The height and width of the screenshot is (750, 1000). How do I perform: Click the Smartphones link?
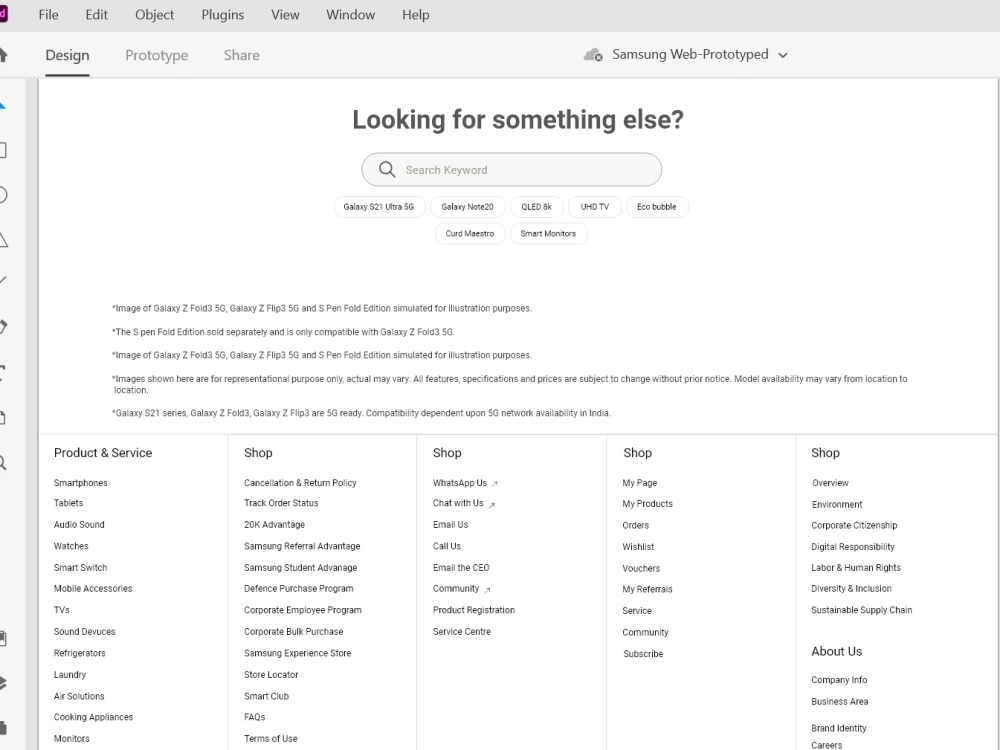80,483
